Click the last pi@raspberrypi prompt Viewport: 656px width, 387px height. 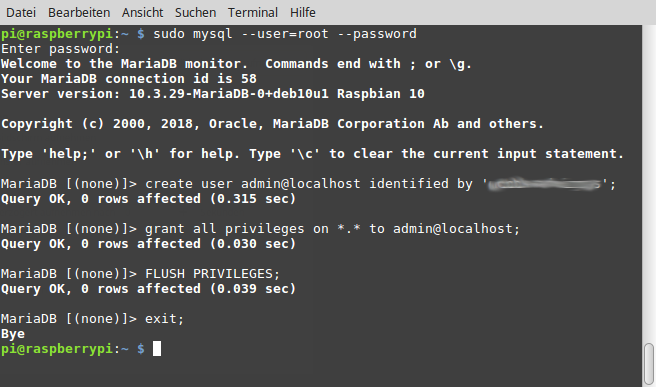point(73,349)
